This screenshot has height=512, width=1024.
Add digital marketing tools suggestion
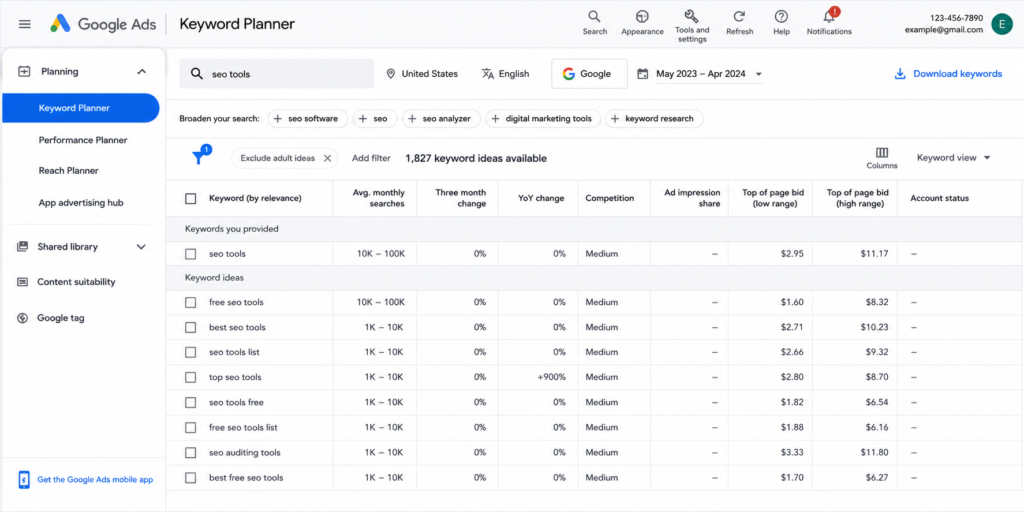click(x=543, y=119)
